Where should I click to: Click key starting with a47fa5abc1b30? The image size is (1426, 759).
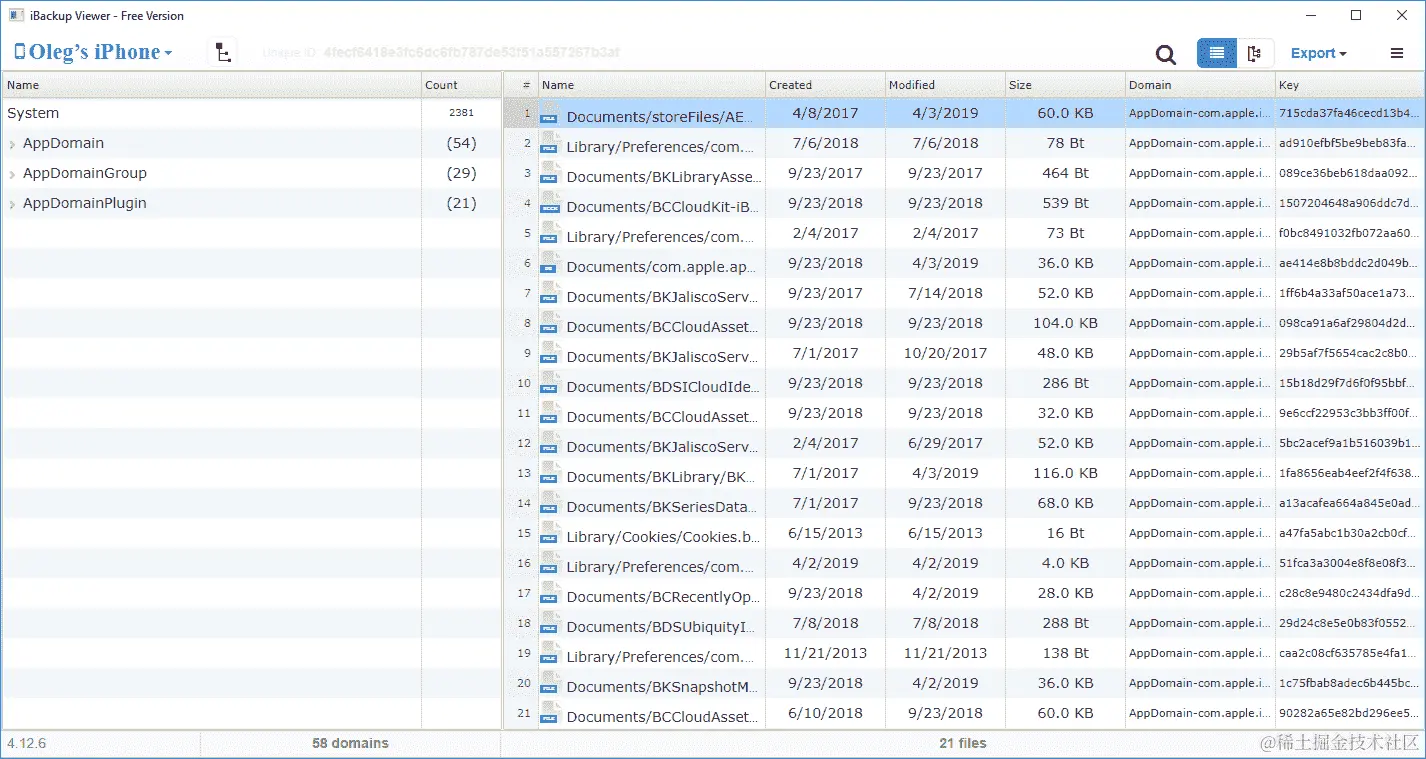click(x=1349, y=533)
